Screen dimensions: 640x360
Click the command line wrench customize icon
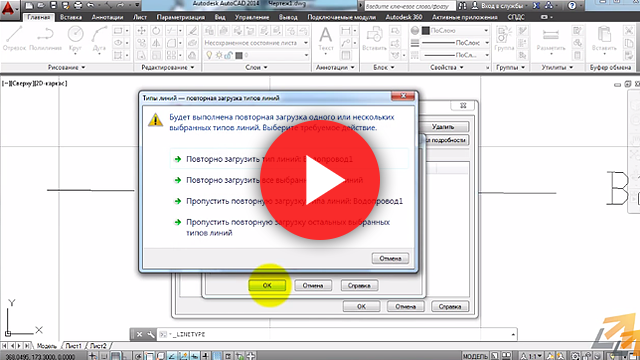[x=151, y=334]
